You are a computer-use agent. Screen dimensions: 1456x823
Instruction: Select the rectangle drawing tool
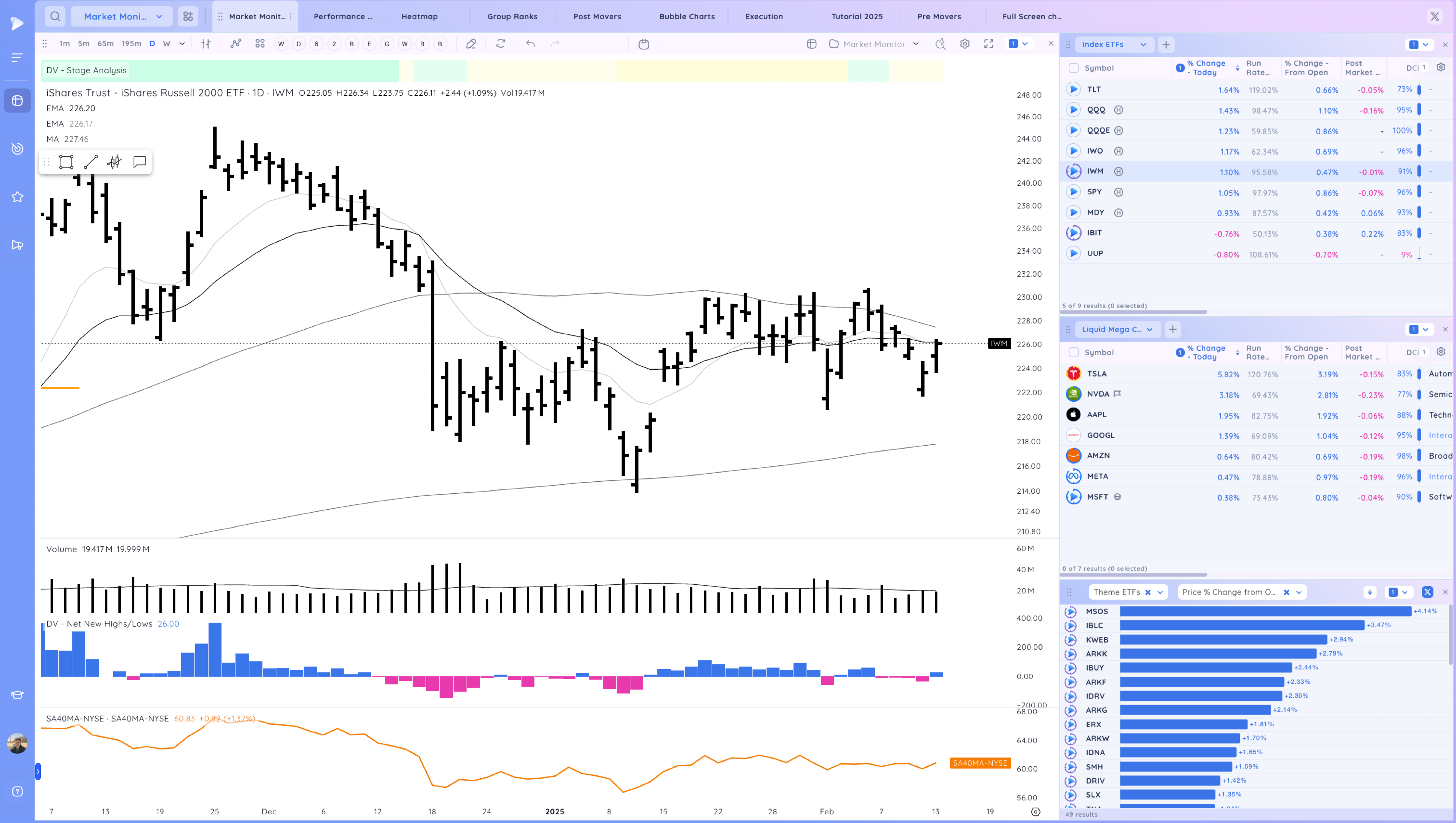tap(66, 162)
